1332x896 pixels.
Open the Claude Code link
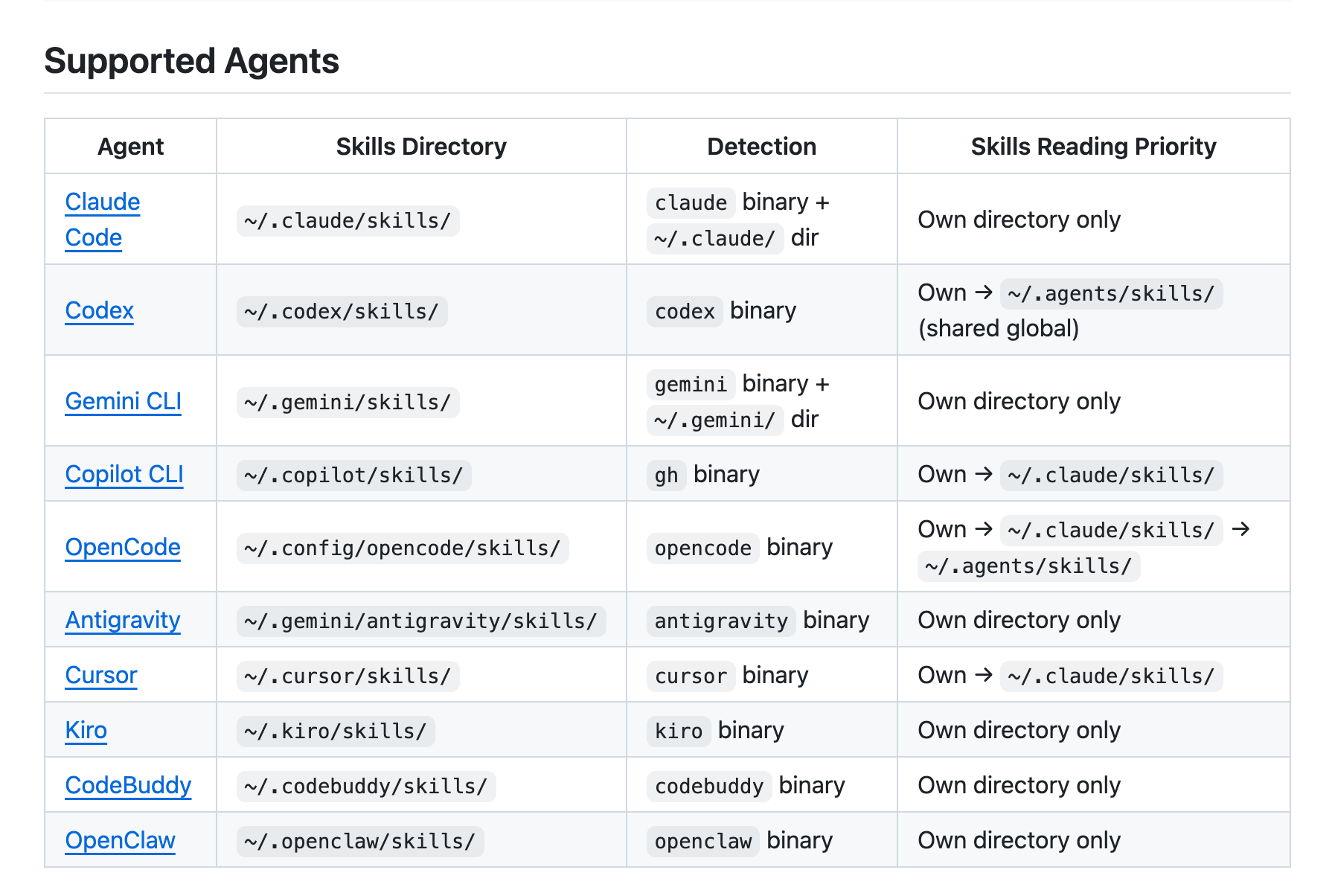[x=103, y=202]
